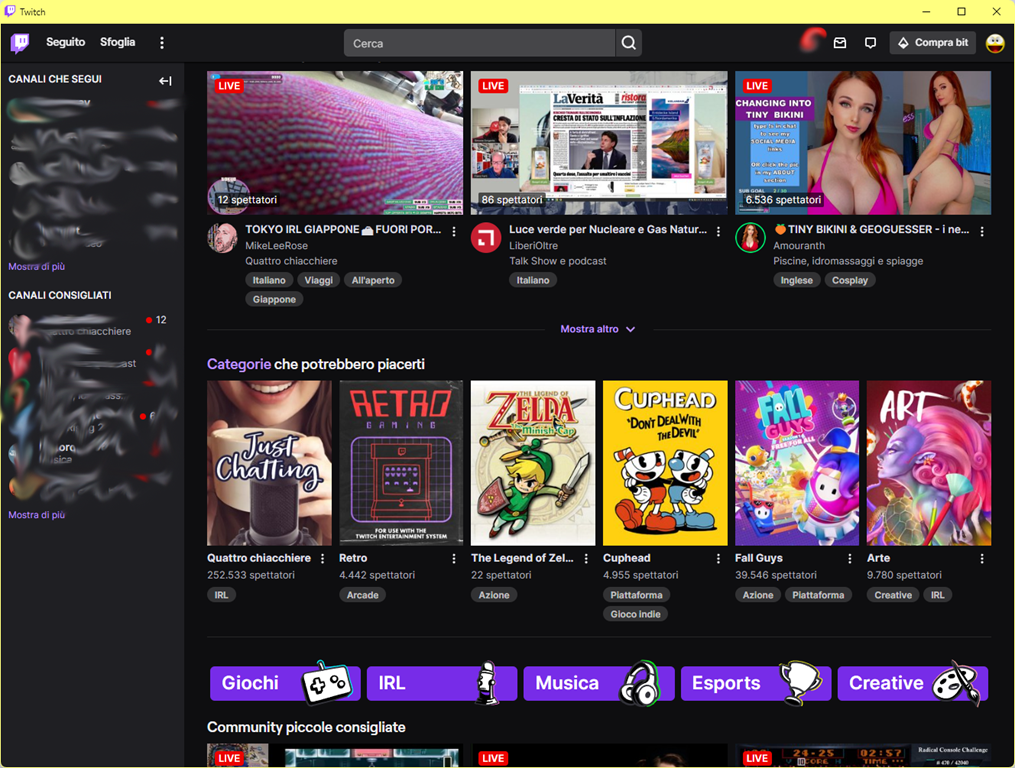Click the Categorie link in heading
Viewport: 1015px width, 768px height.
click(239, 364)
